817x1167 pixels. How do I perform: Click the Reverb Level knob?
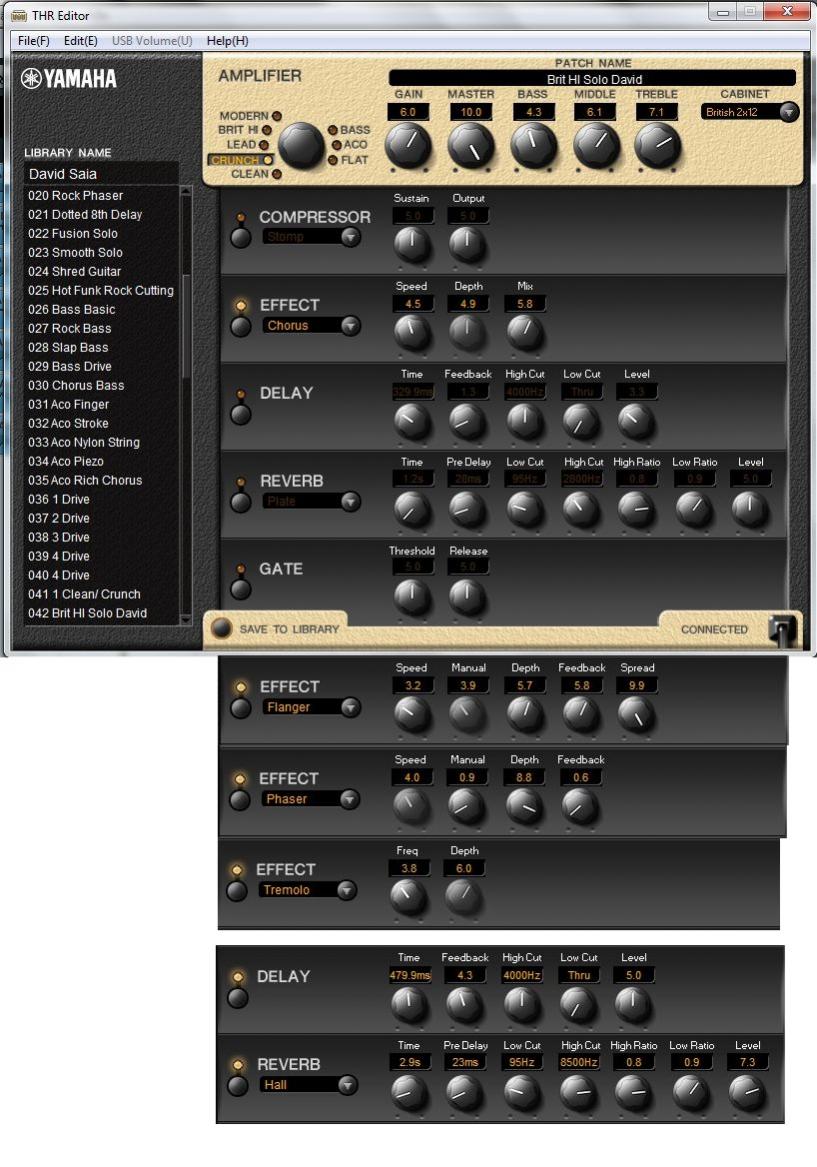pos(750,508)
